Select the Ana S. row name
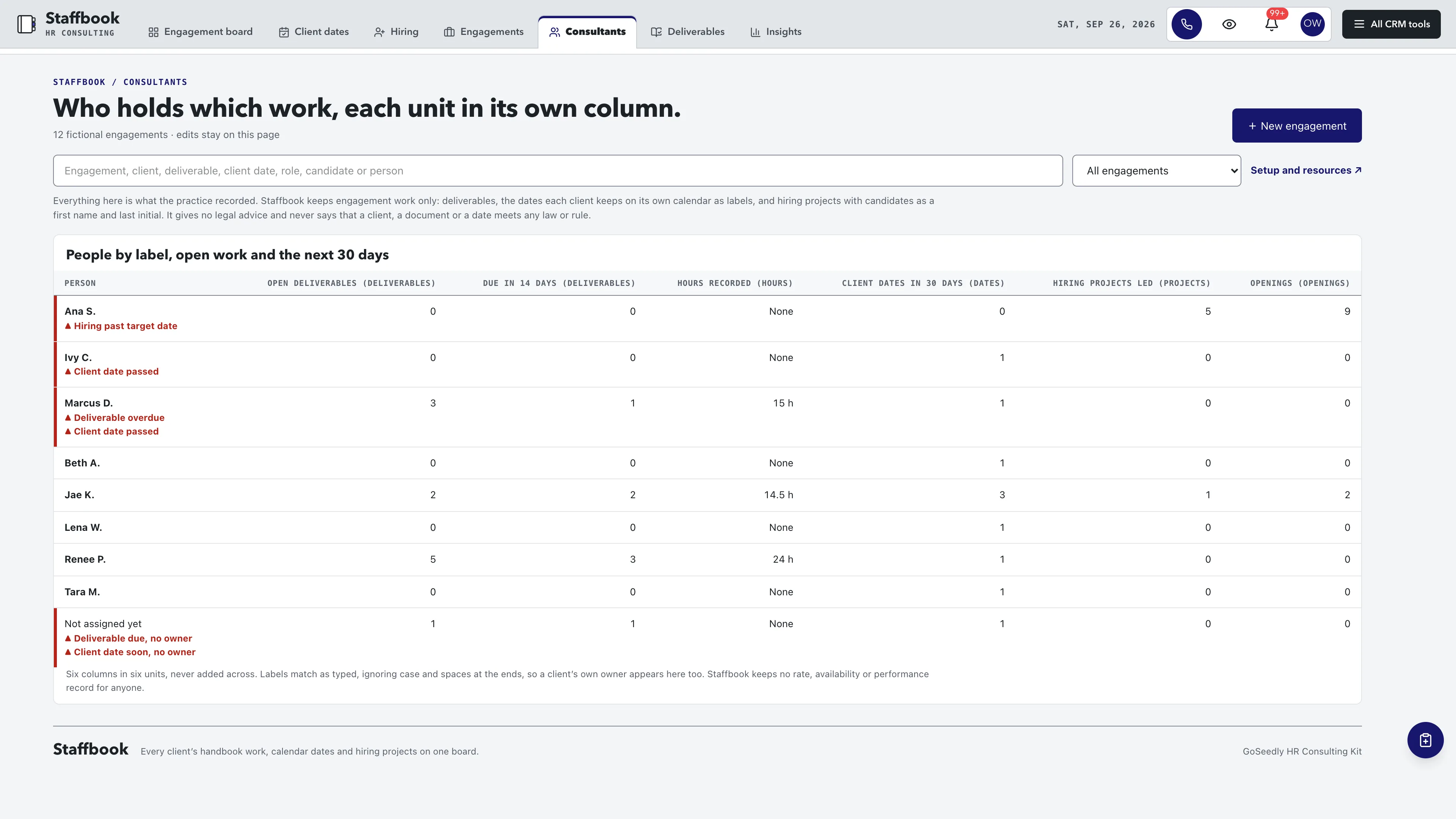This screenshot has width=1456, height=819. [80, 311]
